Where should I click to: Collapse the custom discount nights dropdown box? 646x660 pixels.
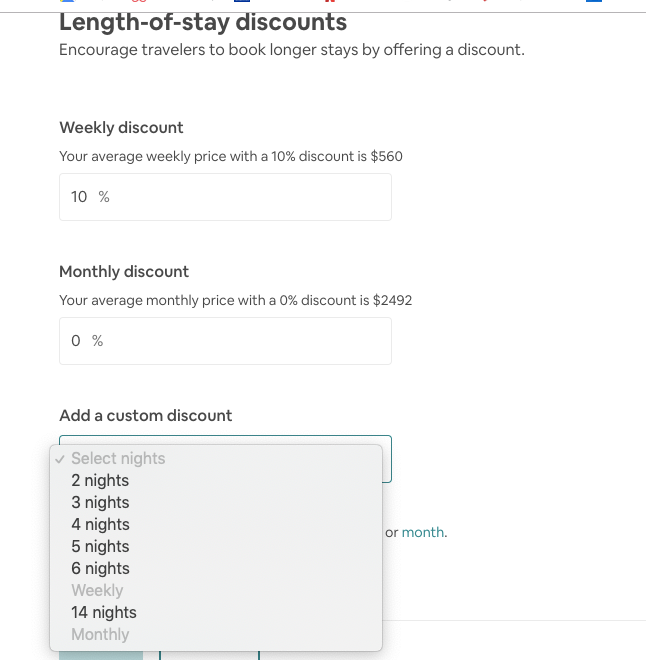pos(386,460)
